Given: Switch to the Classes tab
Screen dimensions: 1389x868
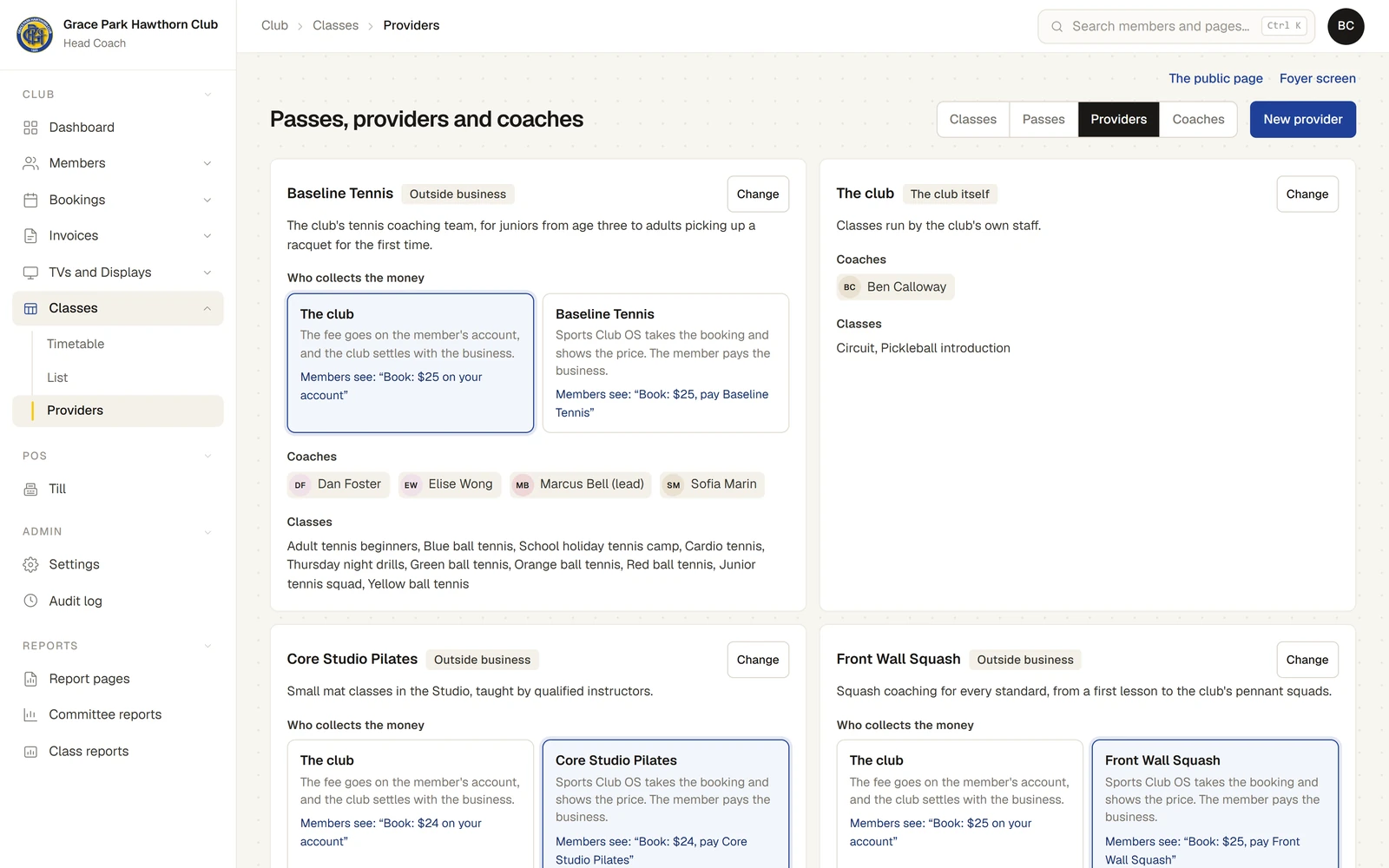Looking at the screenshot, I should click(x=973, y=120).
